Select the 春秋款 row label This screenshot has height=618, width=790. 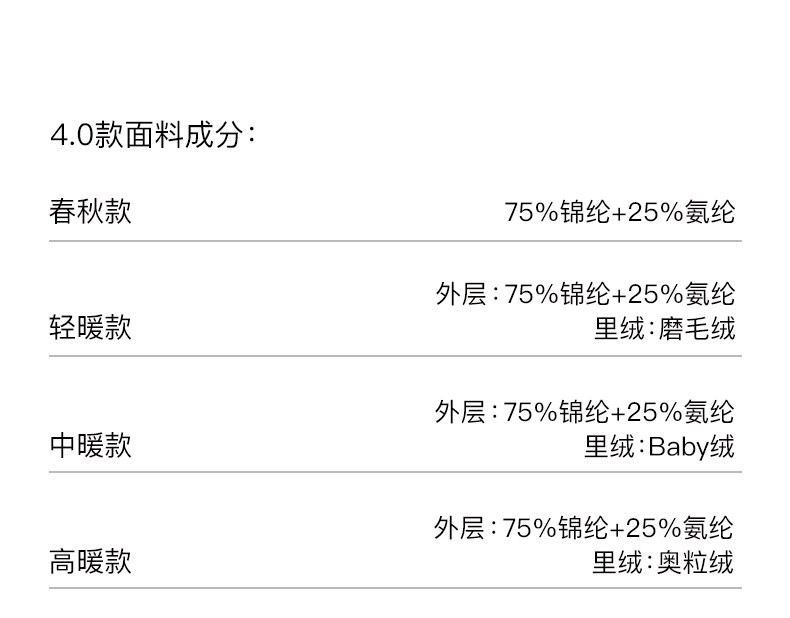click(x=90, y=211)
